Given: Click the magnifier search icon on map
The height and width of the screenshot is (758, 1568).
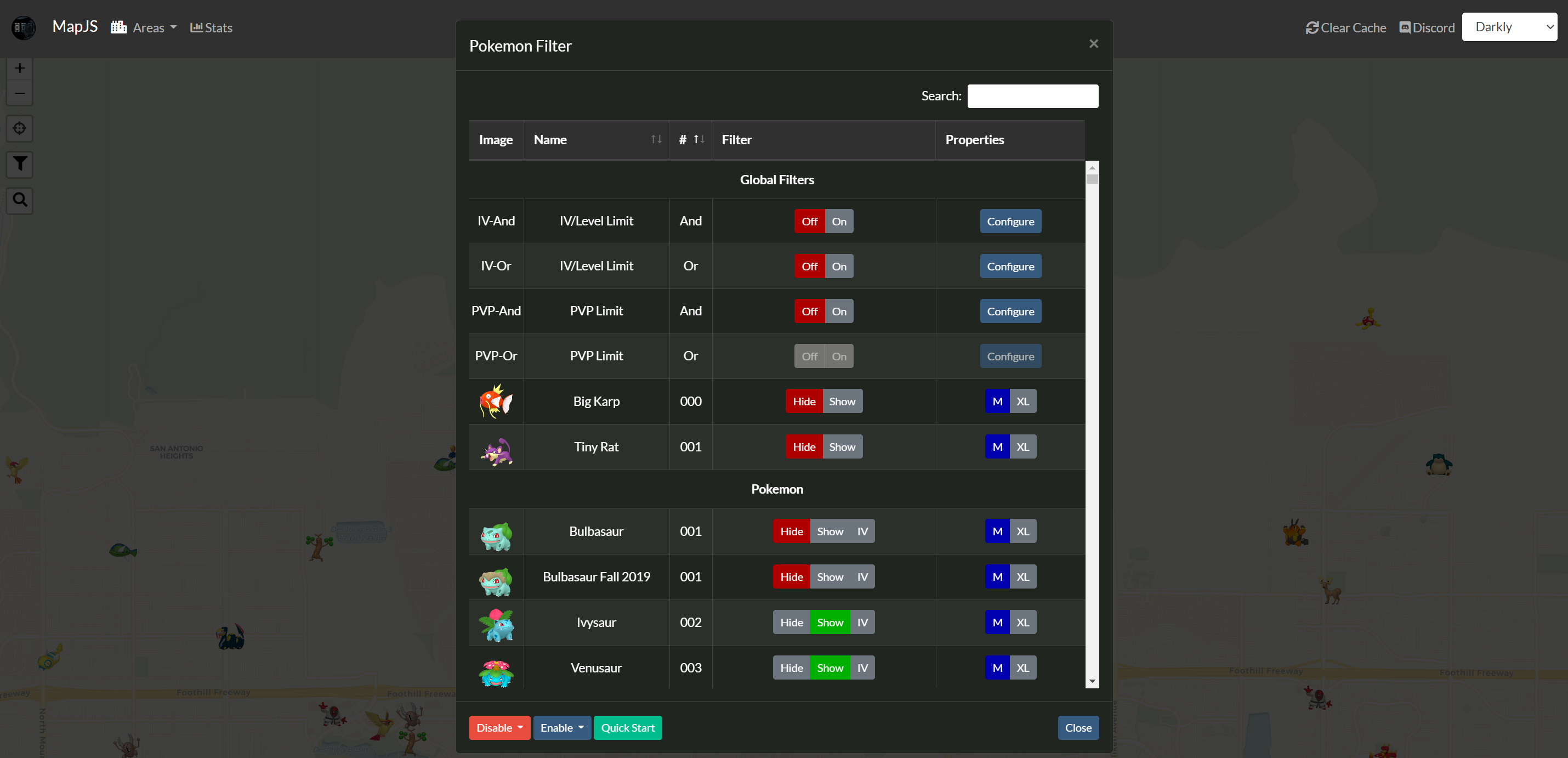Looking at the screenshot, I should (x=20, y=200).
